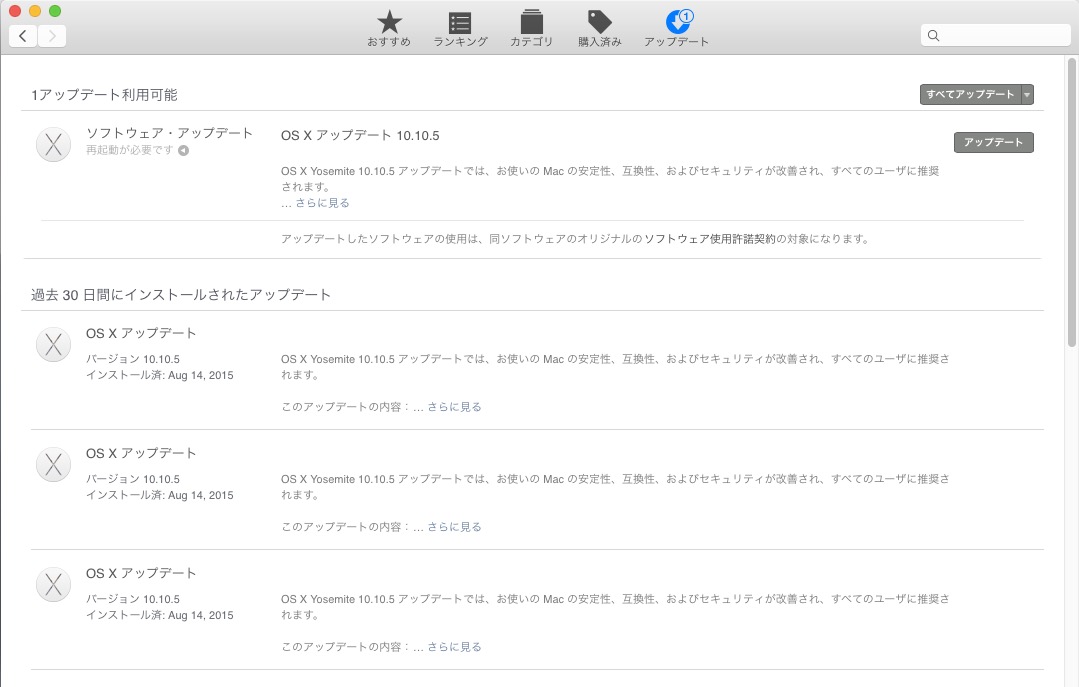1079x687 pixels.
Task: Click the green zoom window button
Action: (55, 11)
